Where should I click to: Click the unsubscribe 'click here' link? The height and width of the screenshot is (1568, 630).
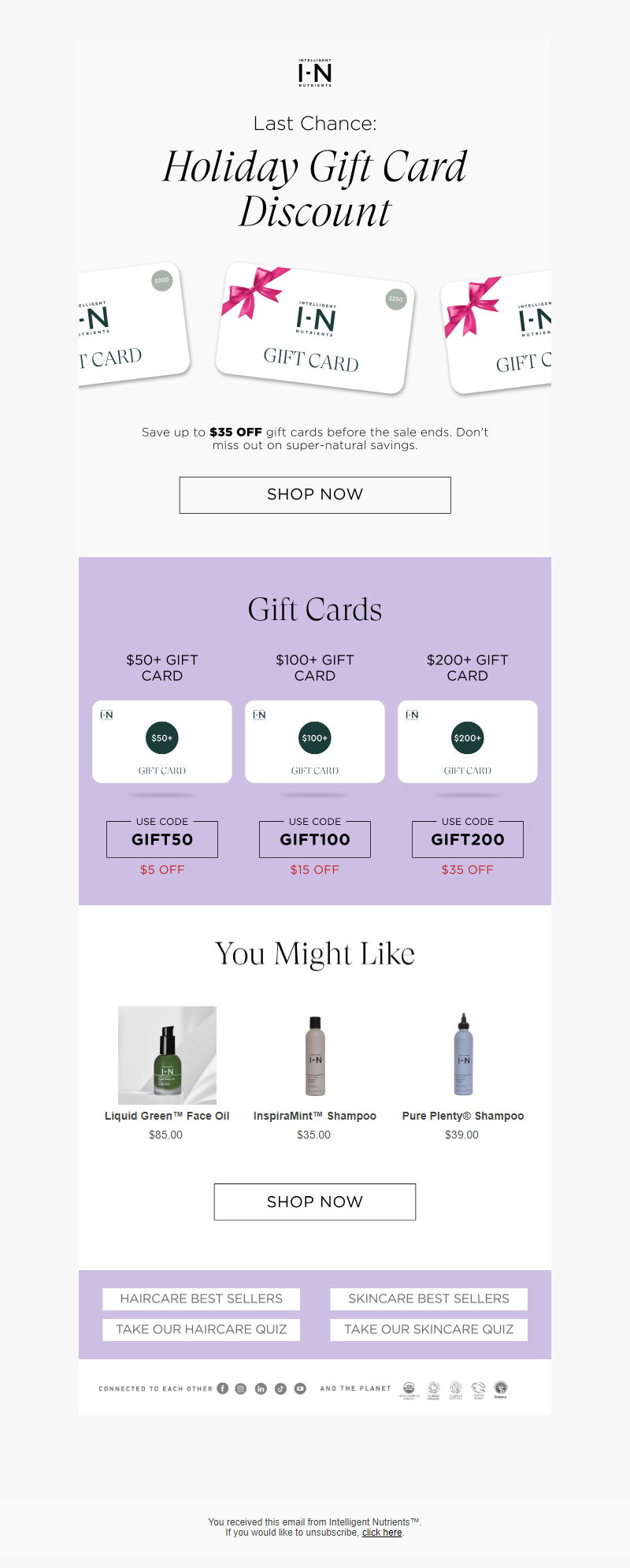[x=382, y=1533]
